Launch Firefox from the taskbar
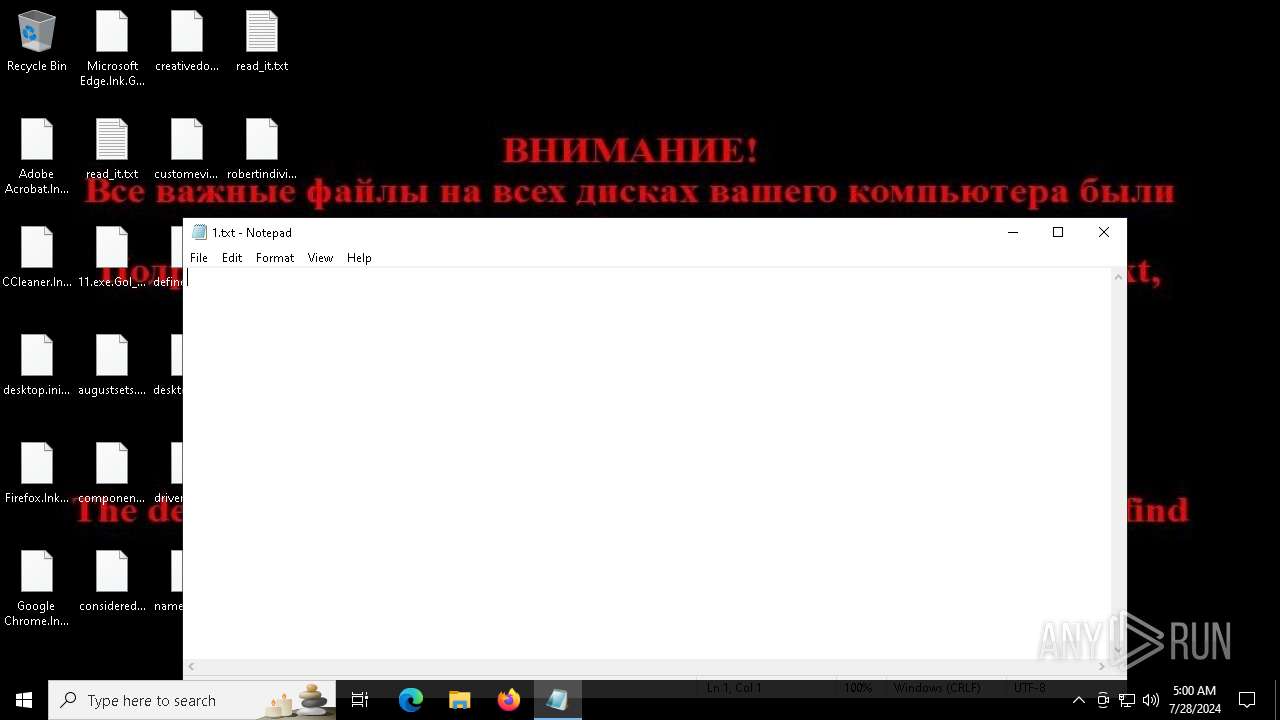The width and height of the screenshot is (1280, 720). (x=508, y=700)
